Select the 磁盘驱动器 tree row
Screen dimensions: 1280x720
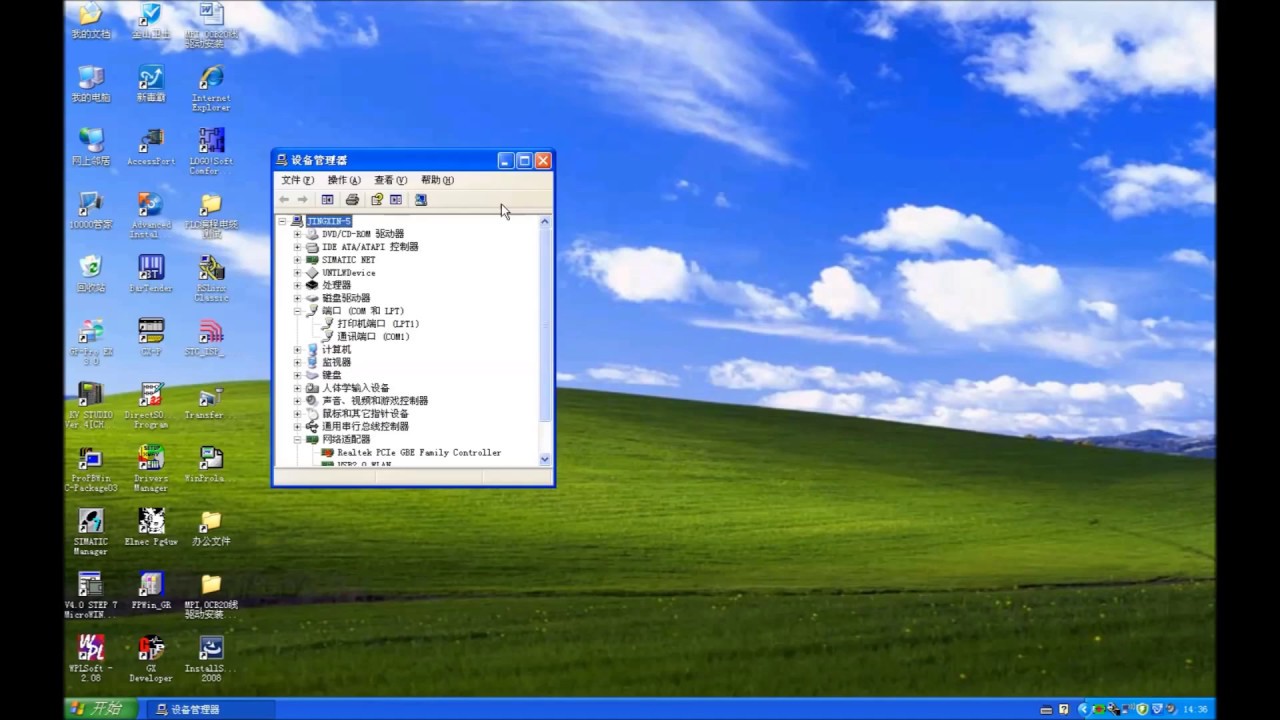click(338, 298)
